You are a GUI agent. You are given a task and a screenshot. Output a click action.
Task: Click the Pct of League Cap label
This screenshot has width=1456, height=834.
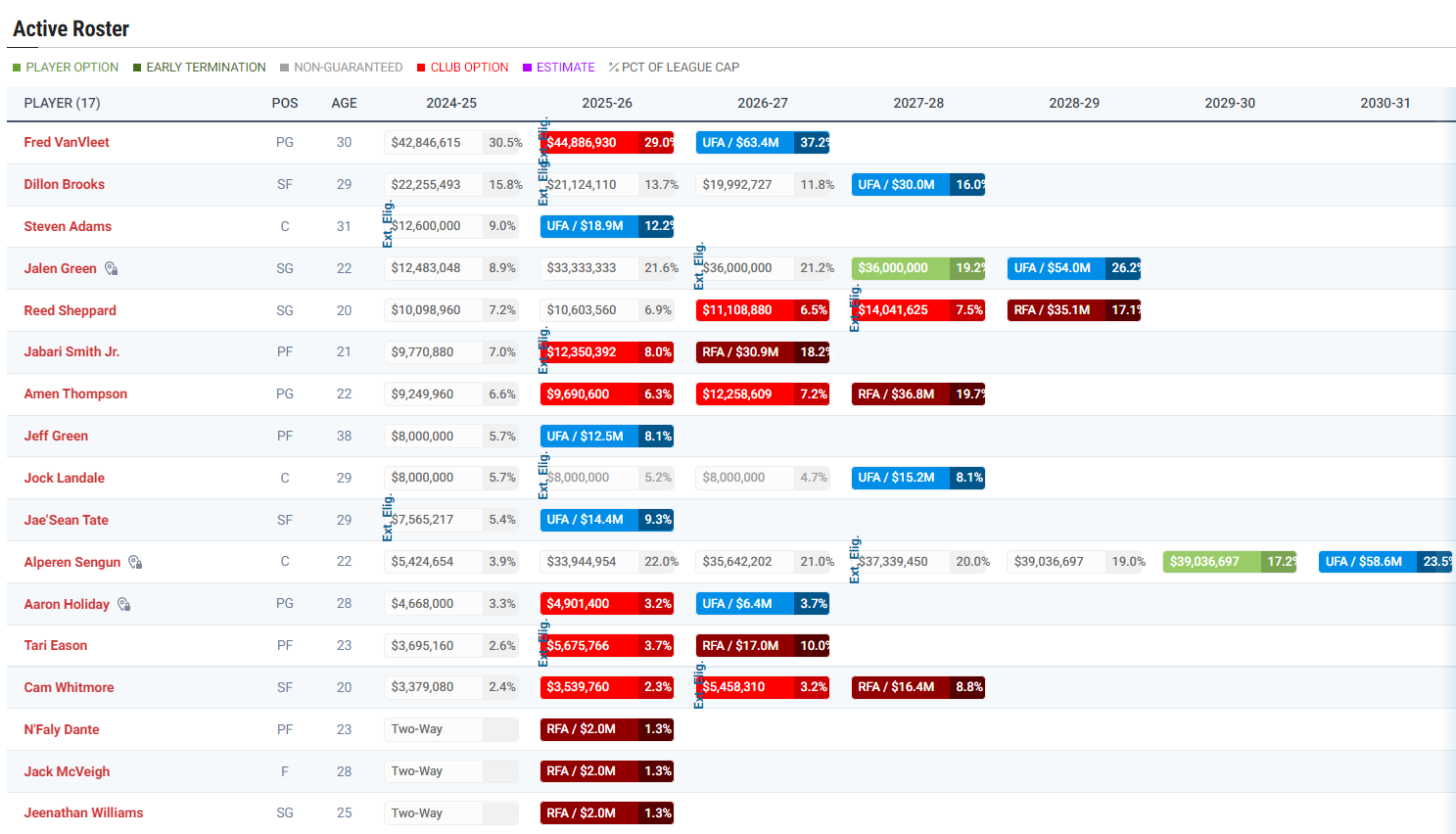[681, 68]
